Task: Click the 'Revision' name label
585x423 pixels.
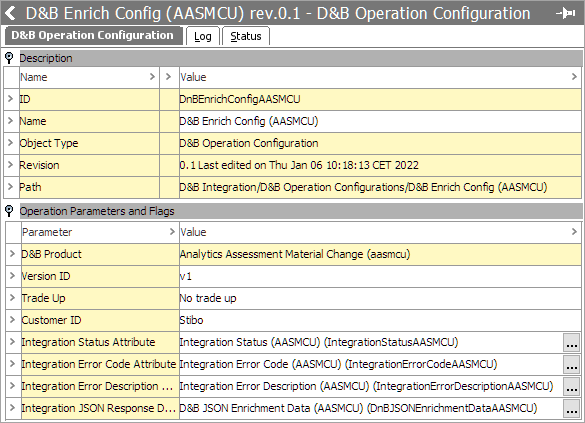Action: [39, 165]
